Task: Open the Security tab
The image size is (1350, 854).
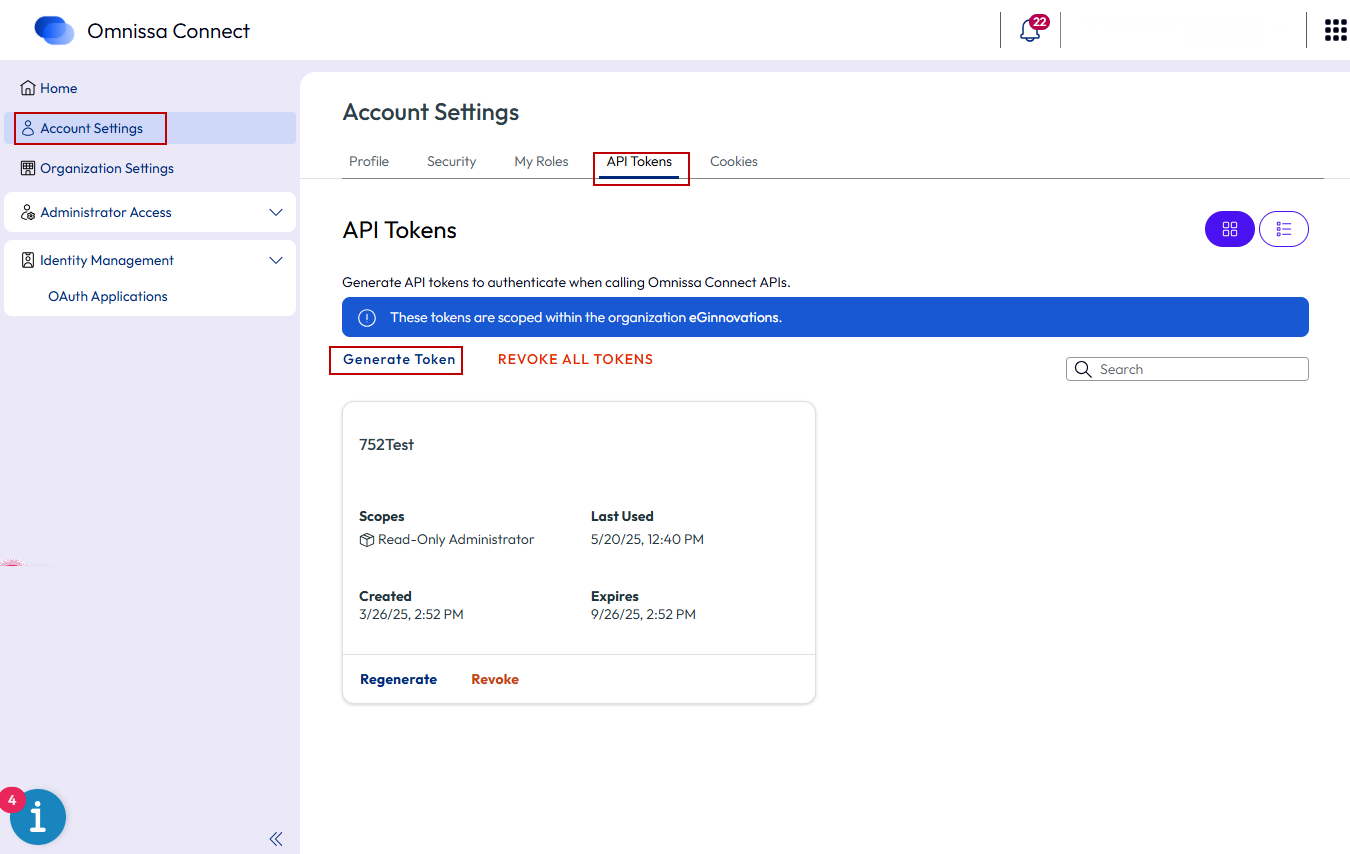Action: click(x=451, y=161)
